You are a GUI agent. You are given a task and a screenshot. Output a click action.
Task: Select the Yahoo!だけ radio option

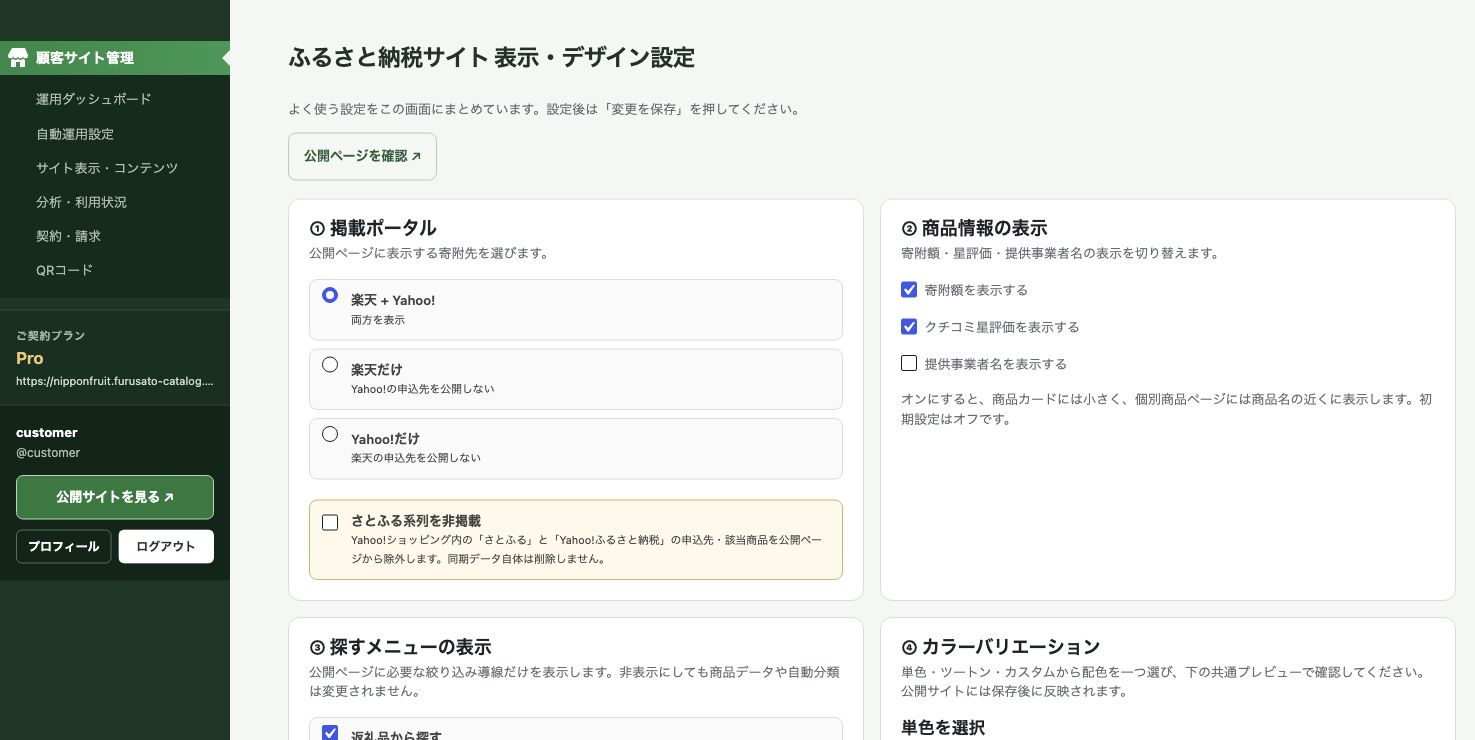click(x=330, y=434)
